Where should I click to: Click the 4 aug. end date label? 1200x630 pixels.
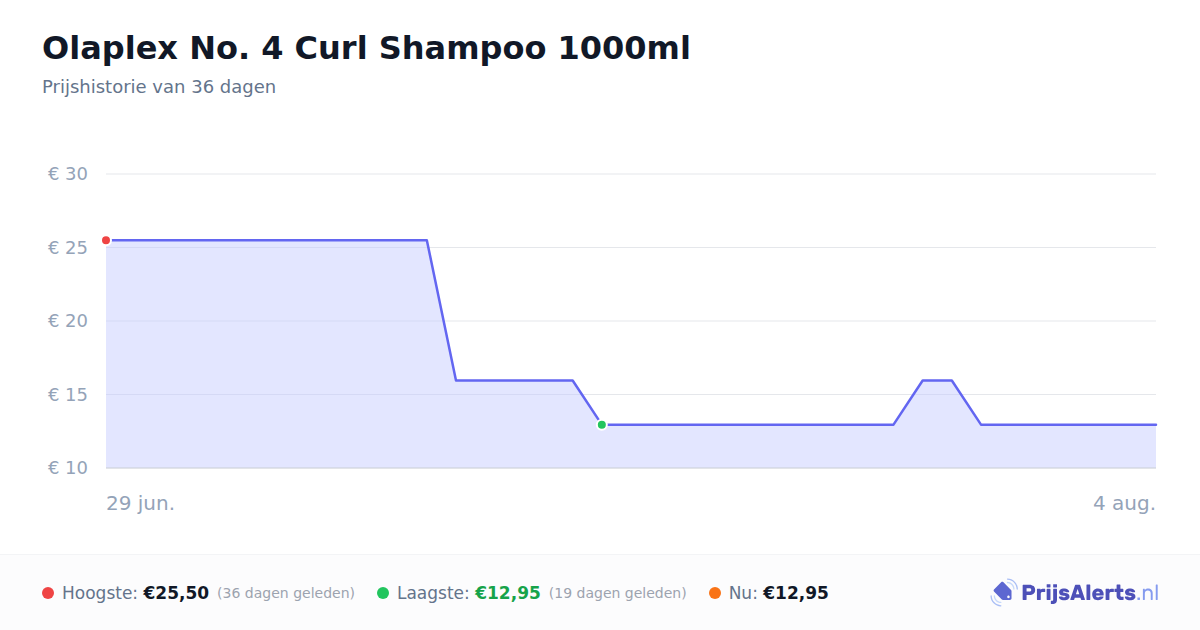(x=1124, y=503)
